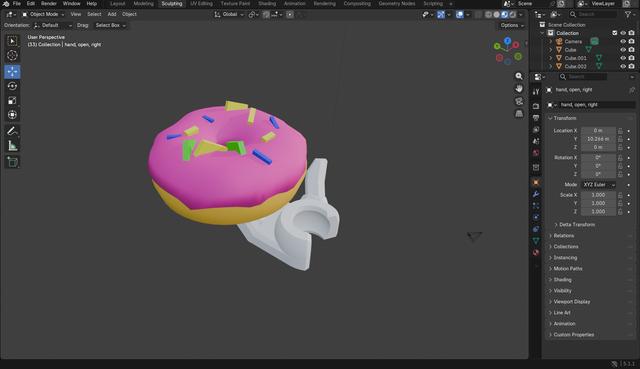The width and height of the screenshot is (640, 369).
Task: Open the Scene properties tab
Action: click(536, 141)
